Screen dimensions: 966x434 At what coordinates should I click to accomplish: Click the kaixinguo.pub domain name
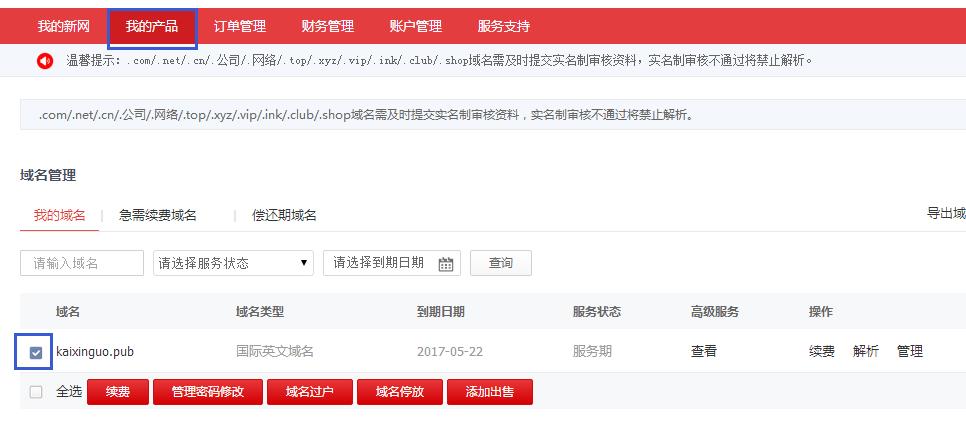(x=95, y=352)
